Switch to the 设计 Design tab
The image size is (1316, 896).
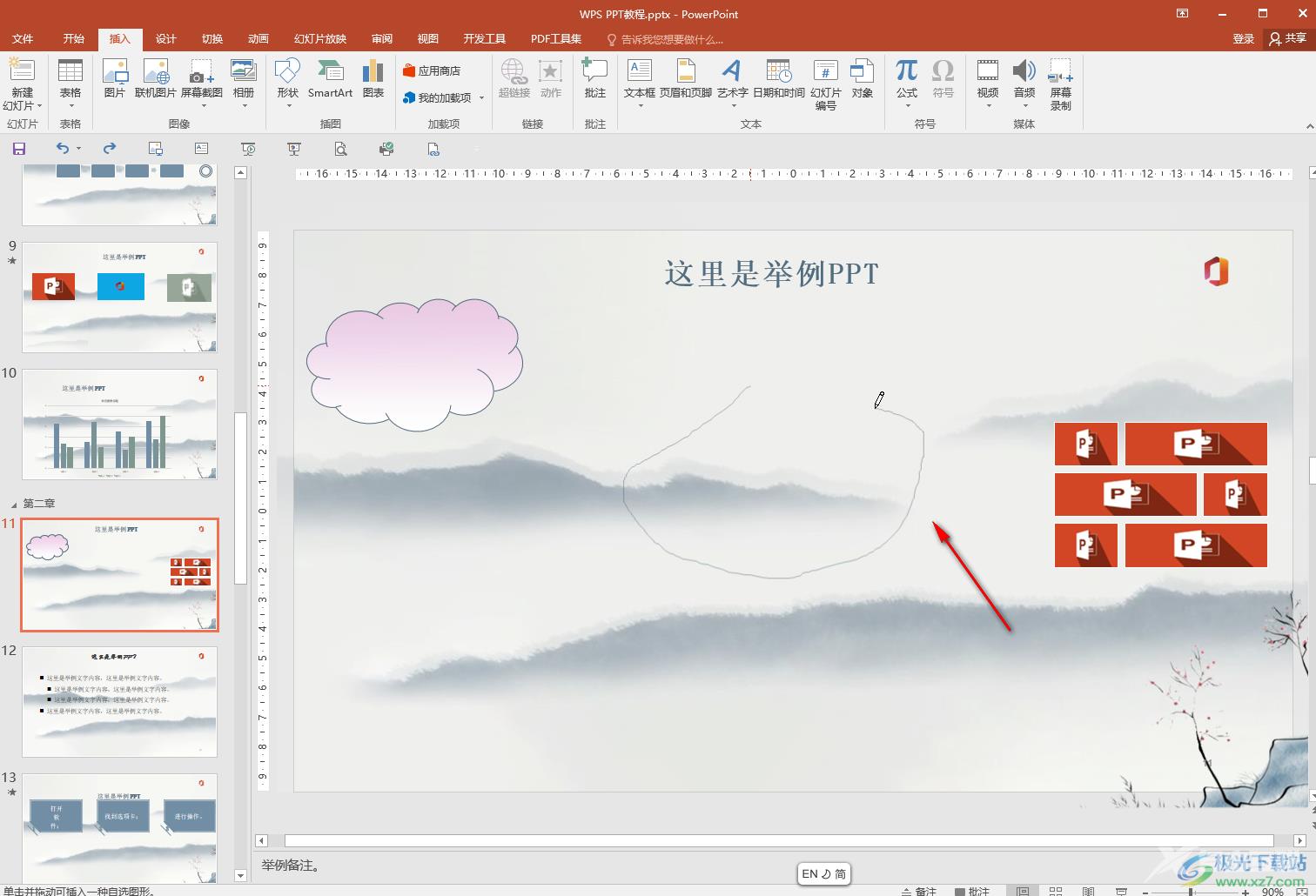pyautogui.click(x=166, y=39)
